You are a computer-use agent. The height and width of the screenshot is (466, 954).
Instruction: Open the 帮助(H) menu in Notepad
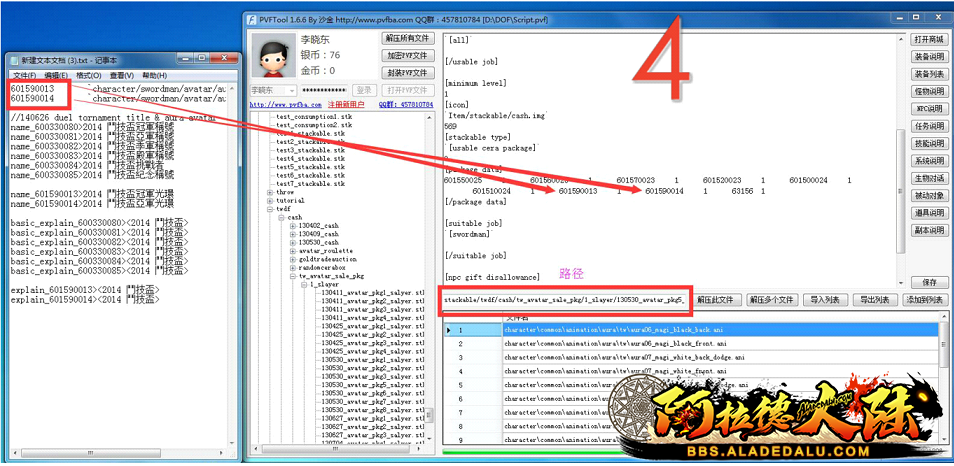(x=154, y=76)
